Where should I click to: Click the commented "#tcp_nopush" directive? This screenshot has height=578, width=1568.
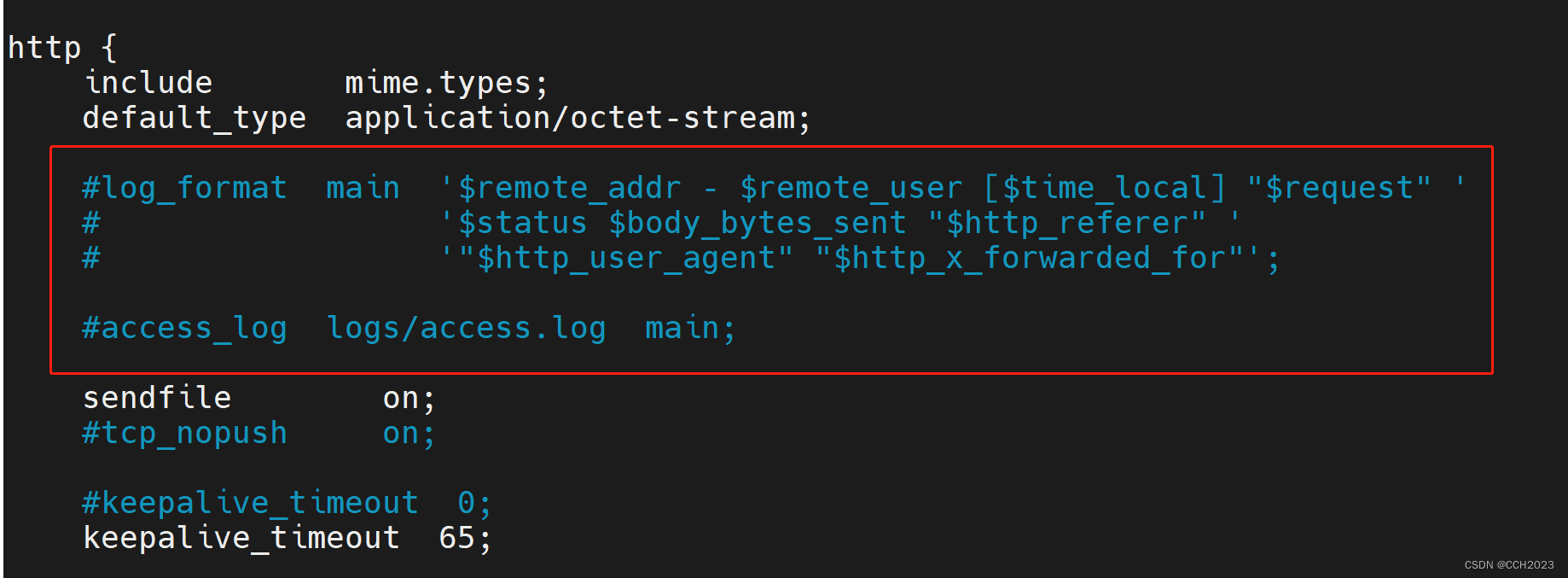pyautogui.click(x=184, y=433)
